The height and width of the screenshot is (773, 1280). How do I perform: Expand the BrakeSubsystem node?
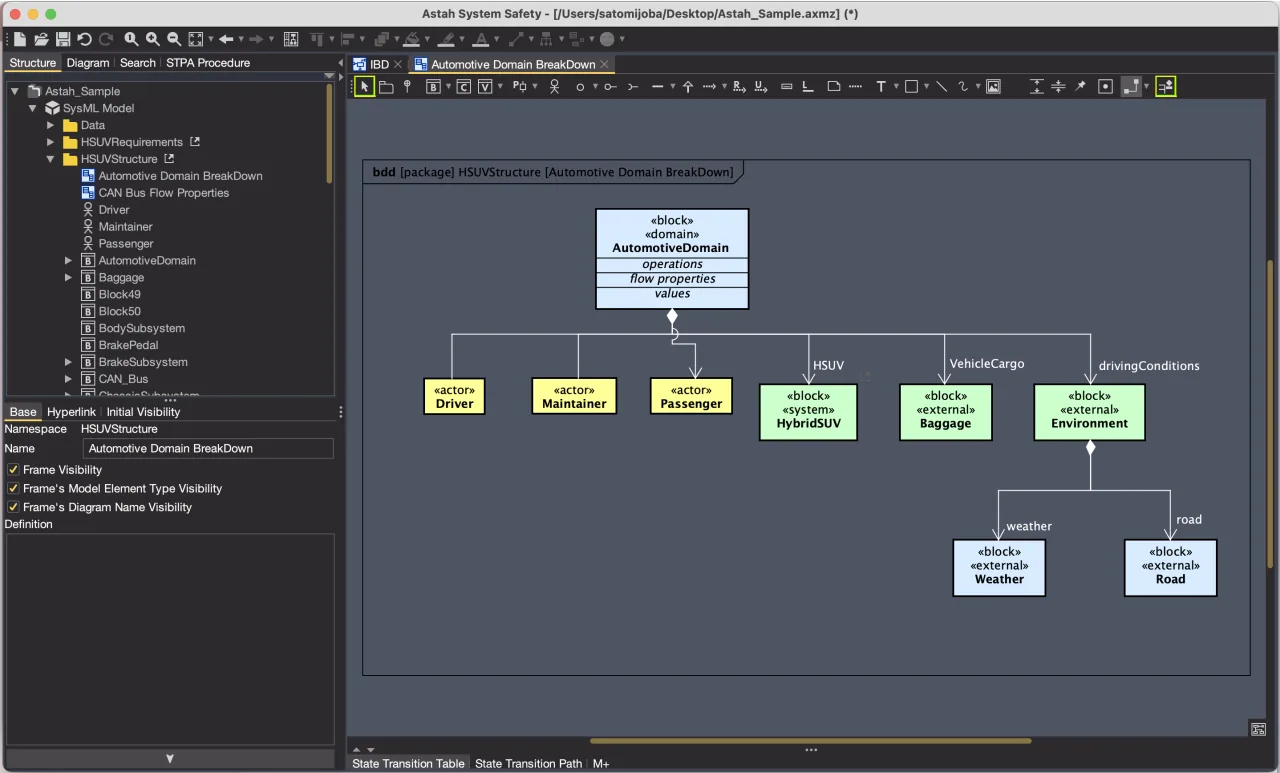point(69,362)
